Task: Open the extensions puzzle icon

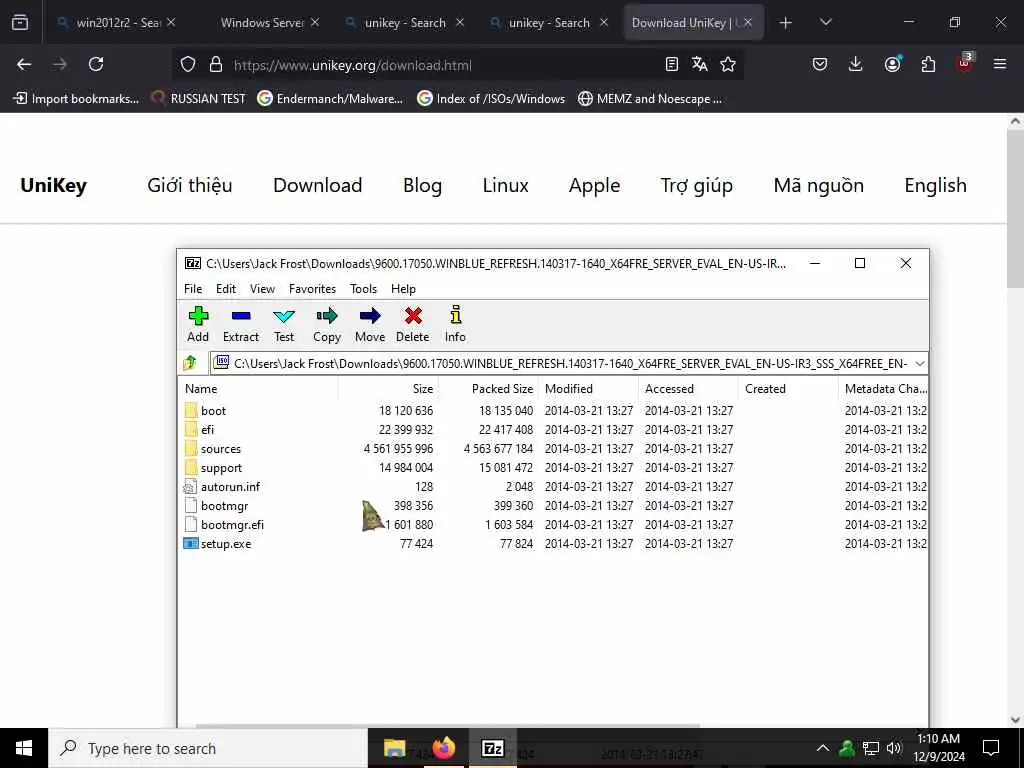Action: point(928,64)
